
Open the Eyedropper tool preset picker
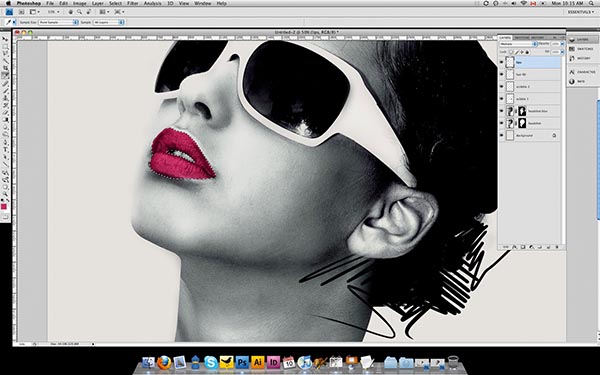point(14,22)
